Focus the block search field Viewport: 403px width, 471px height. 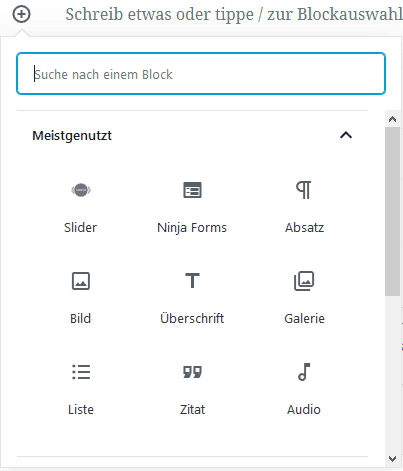(x=201, y=74)
